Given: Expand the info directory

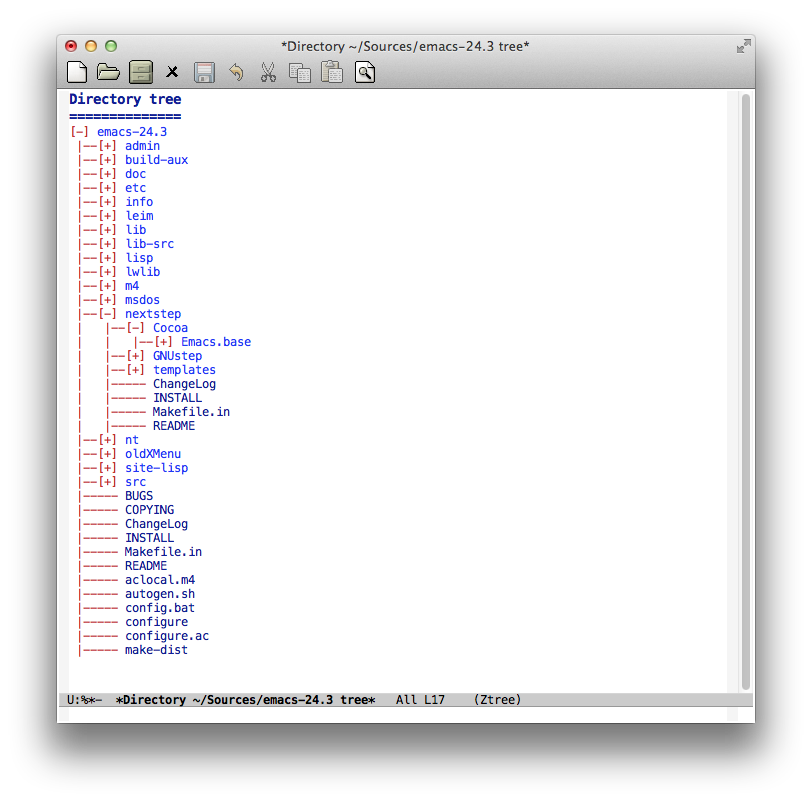Looking at the screenshot, I should [x=107, y=202].
